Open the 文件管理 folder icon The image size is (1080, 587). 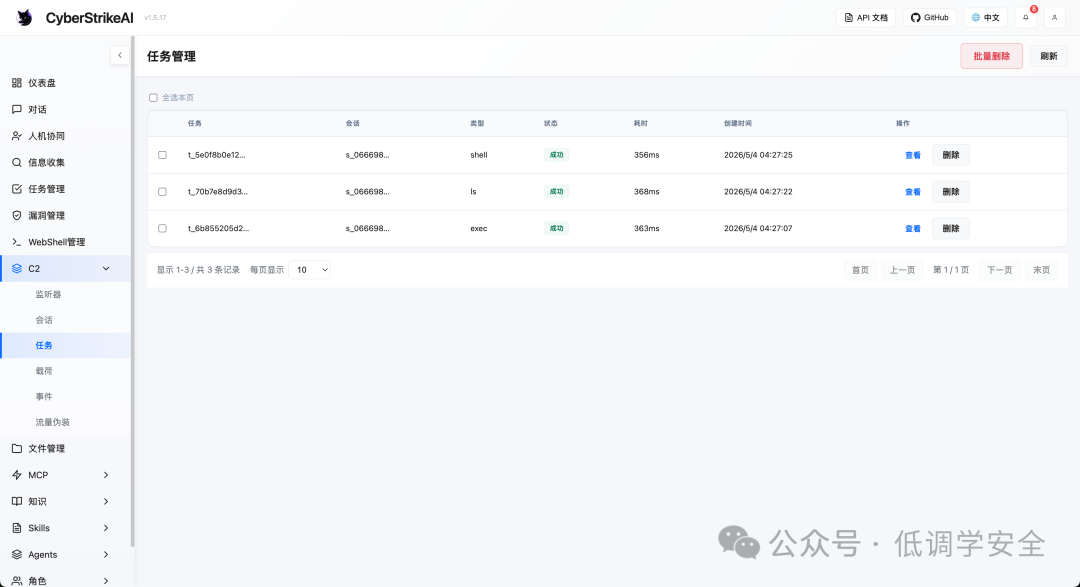(17, 449)
